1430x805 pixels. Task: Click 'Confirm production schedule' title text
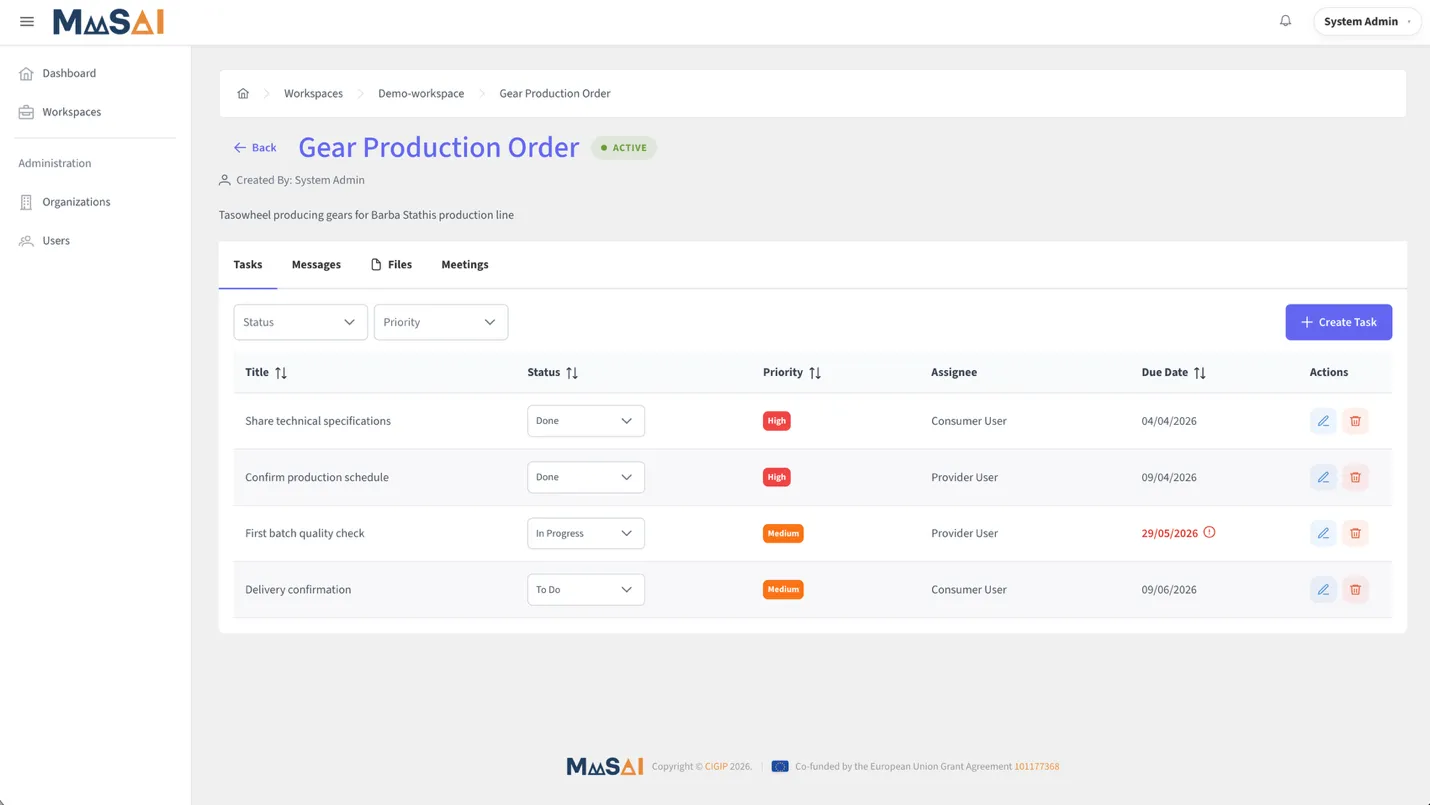[x=317, y=477]
